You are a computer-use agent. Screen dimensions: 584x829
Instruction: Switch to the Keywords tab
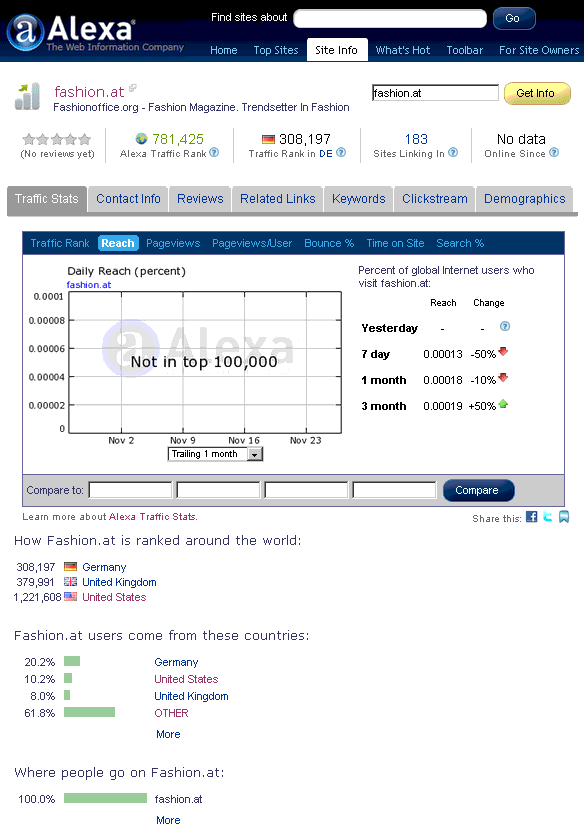359,199
